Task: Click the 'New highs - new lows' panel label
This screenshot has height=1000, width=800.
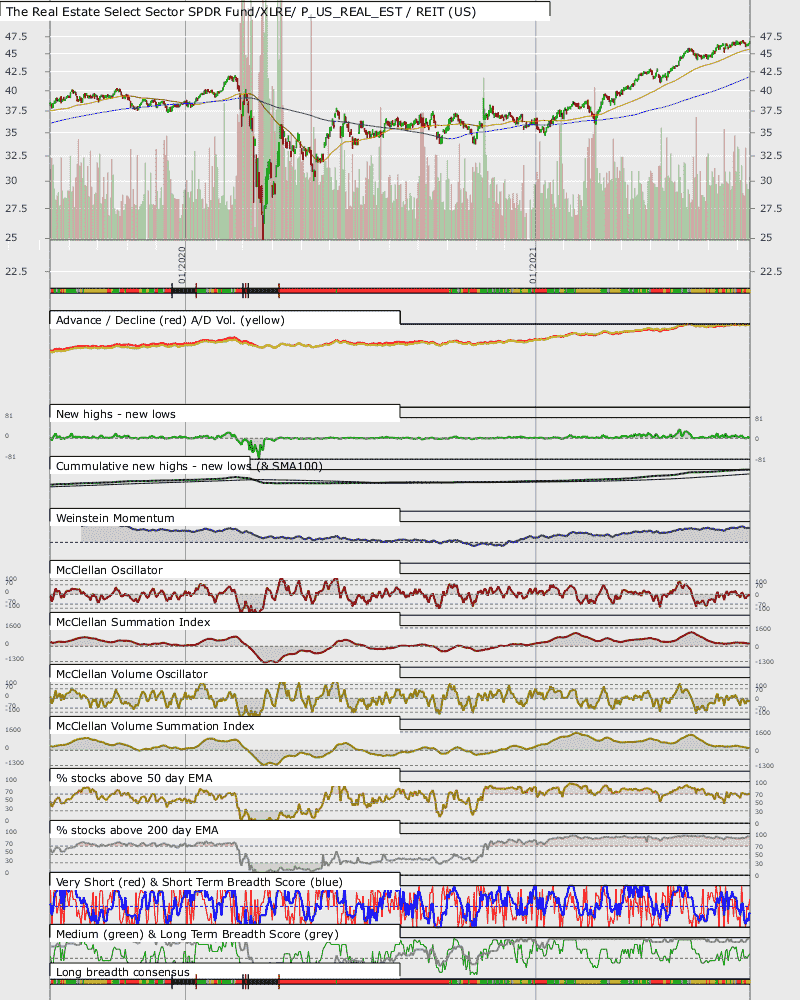Action: tap(115, 414)
